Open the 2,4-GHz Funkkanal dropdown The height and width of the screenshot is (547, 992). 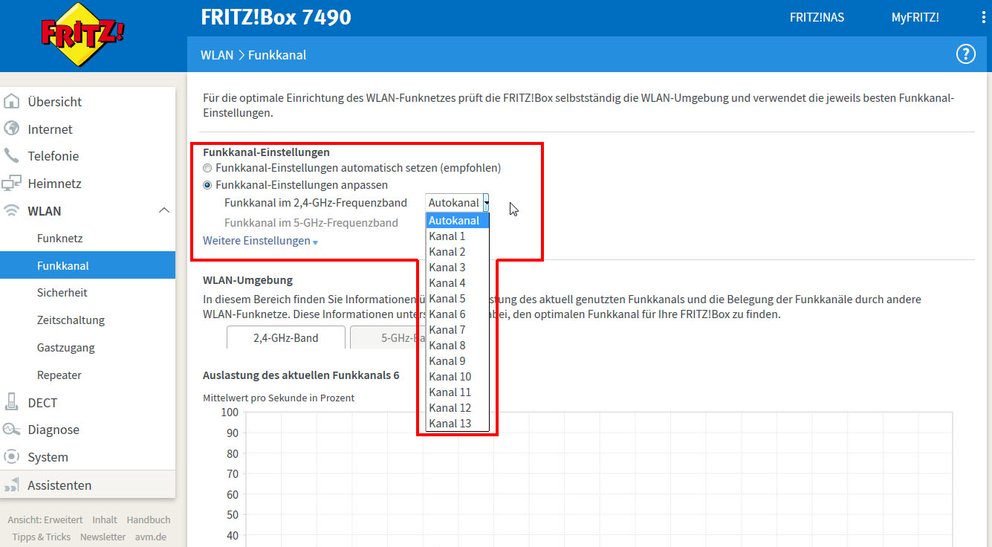pos(457,202)
